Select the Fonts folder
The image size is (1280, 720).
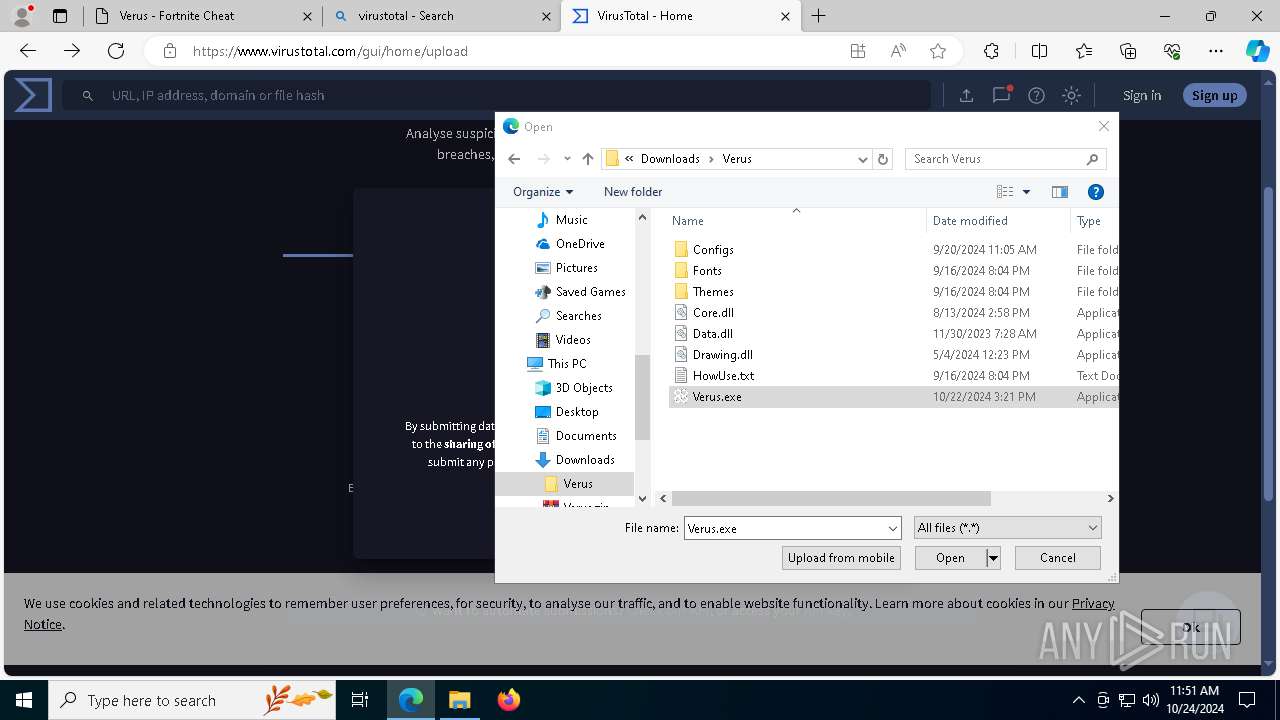tap(707, 271)
